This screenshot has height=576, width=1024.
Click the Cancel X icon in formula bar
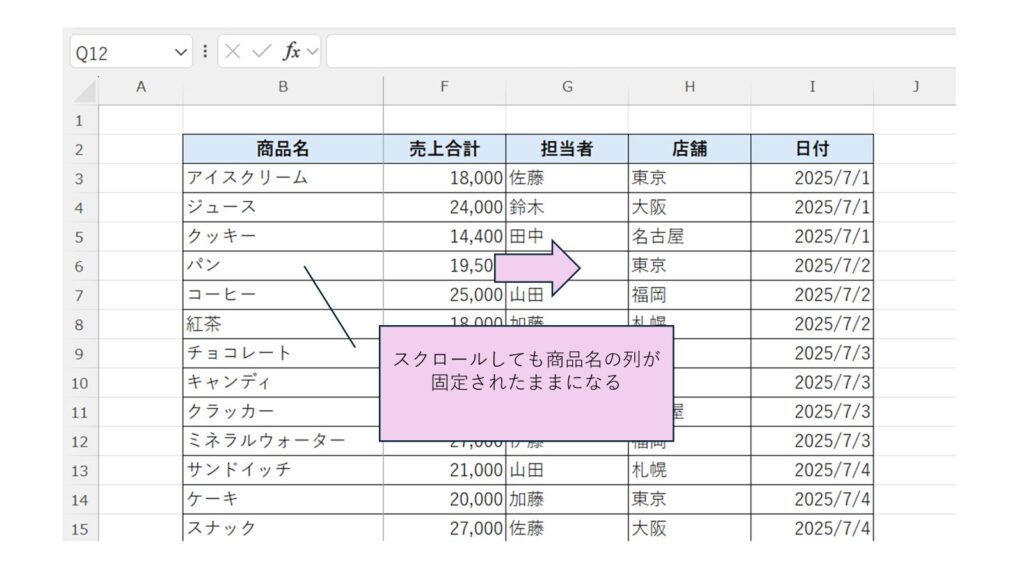click(x=233, y=52)
